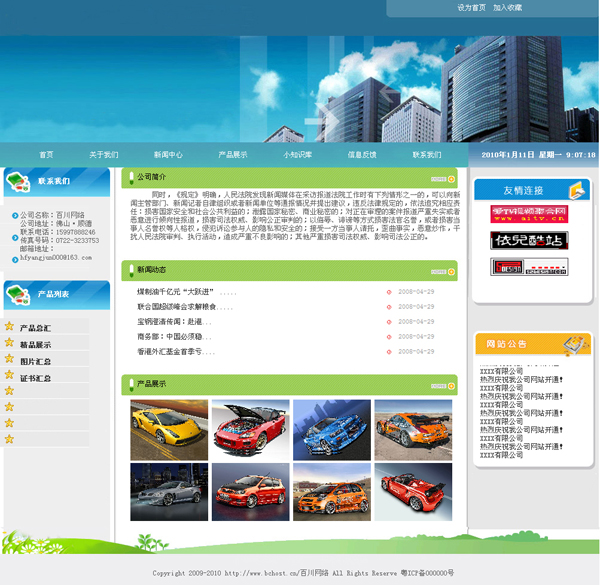The width and height of the screenshot is (600, 585).
Task: Click the red aitv.cn link banner
Action: coord(529,214)
